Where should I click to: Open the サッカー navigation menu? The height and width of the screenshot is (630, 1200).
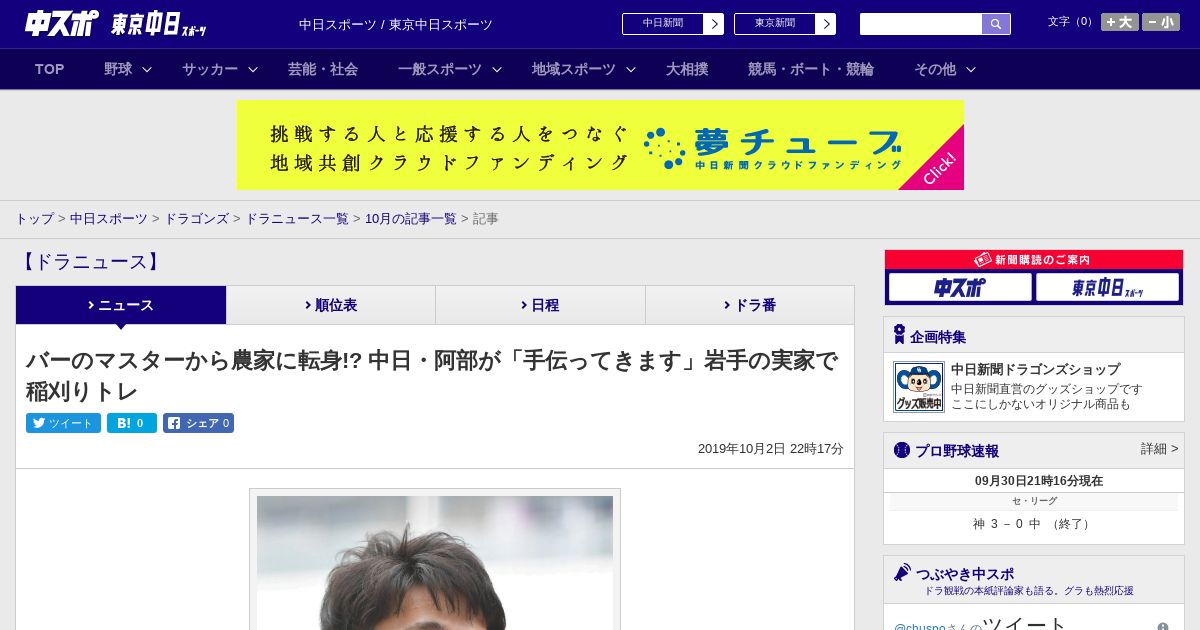click(210, 69)
